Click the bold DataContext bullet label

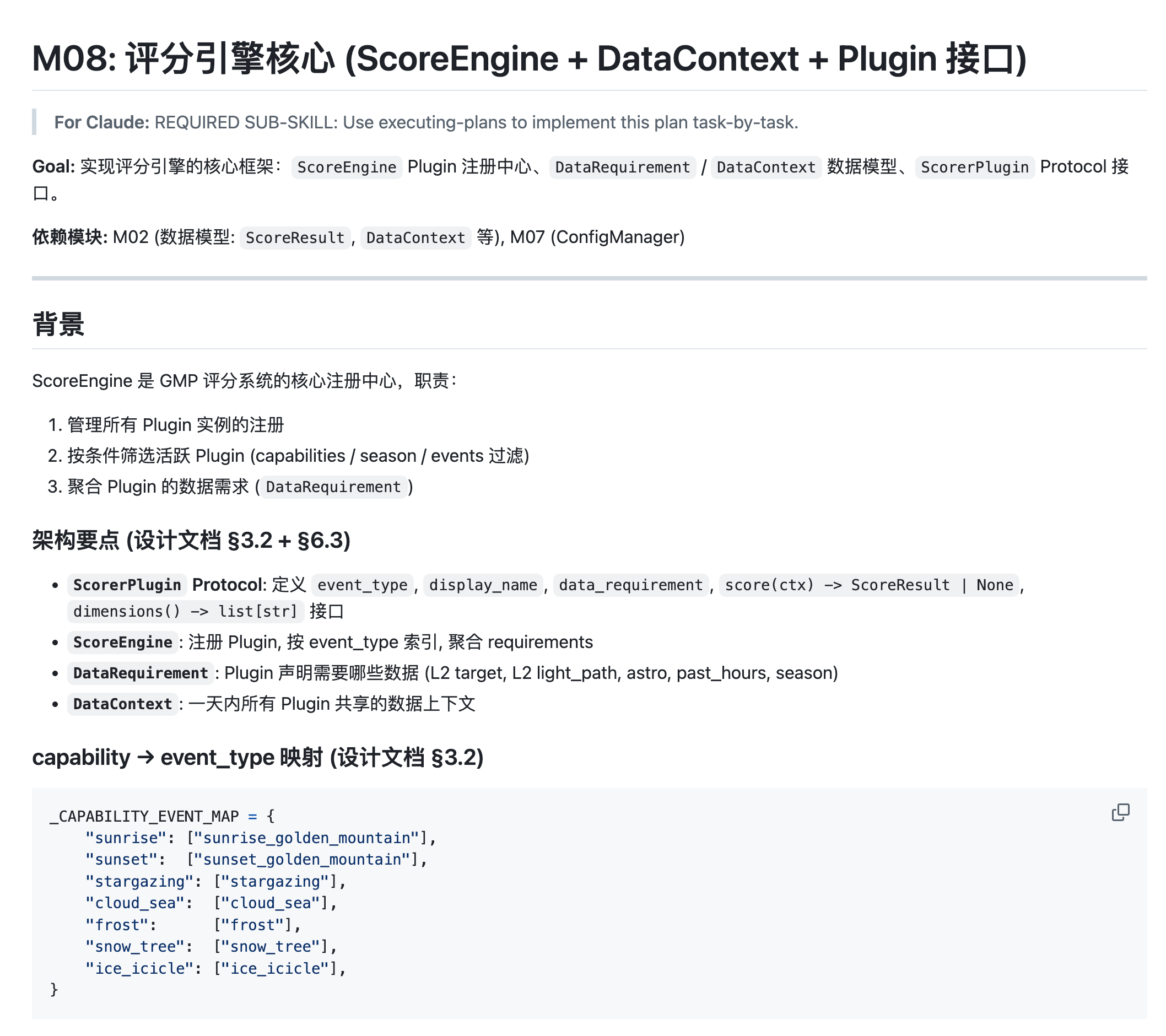[123, 704]
